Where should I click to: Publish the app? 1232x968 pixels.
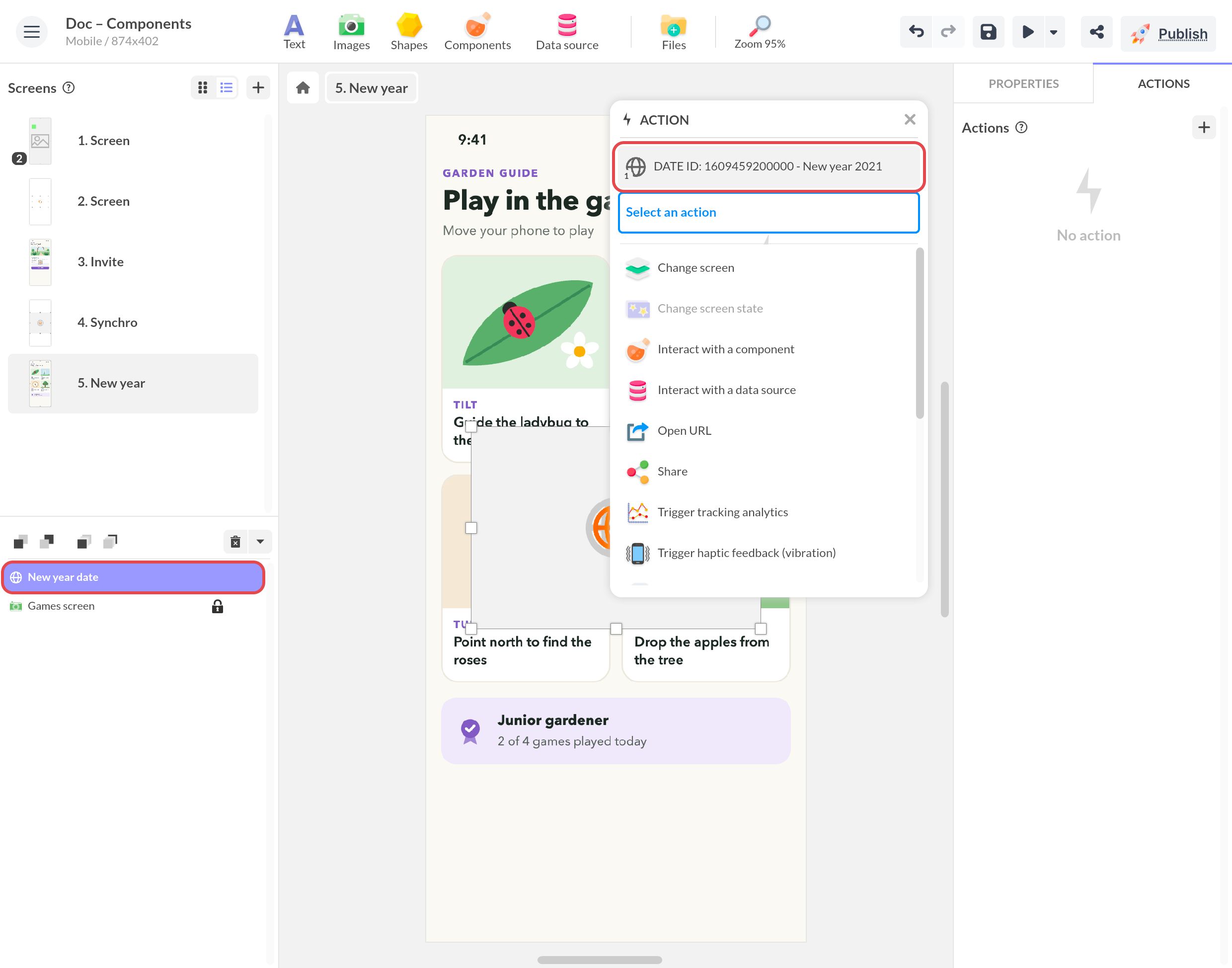(1168, 34)
